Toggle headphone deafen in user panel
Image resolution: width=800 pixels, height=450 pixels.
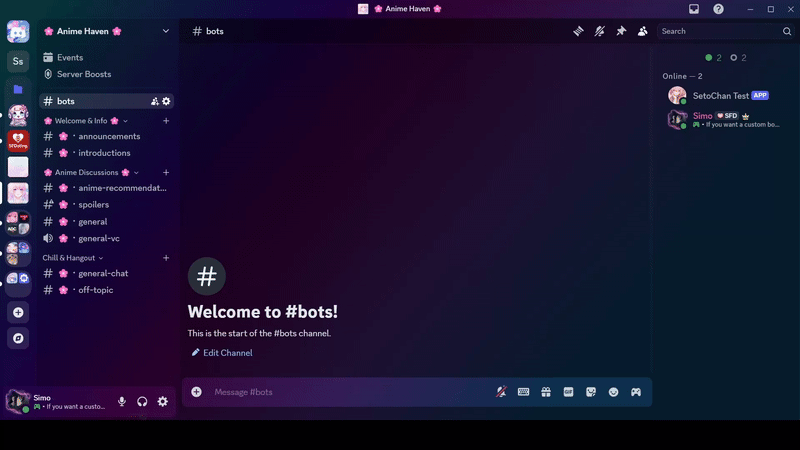pos(142,402)
